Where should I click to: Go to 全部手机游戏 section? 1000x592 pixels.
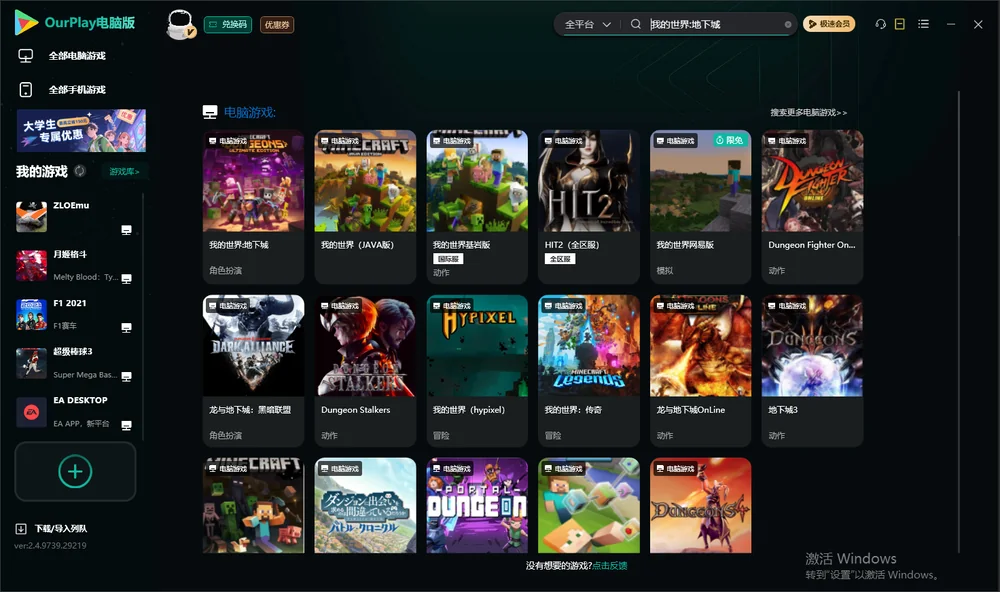tap(62, 90)
